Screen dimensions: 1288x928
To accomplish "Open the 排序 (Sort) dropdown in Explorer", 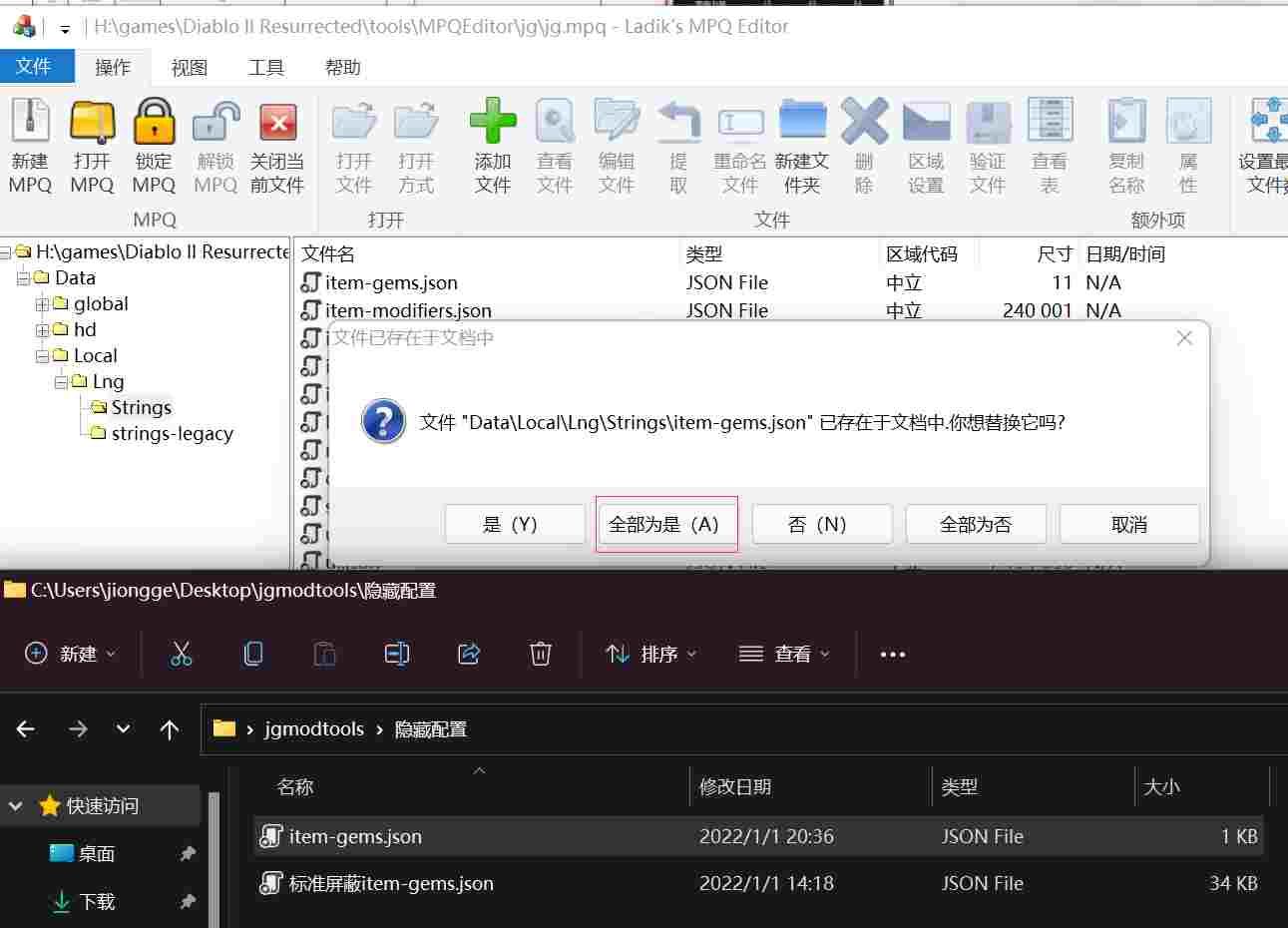I will (x=650, y=654).
